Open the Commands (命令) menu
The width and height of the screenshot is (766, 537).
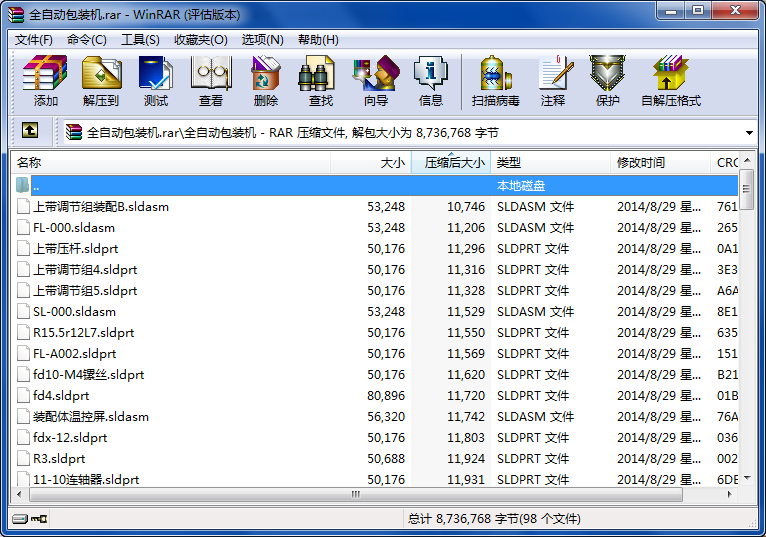click(87, 40)
